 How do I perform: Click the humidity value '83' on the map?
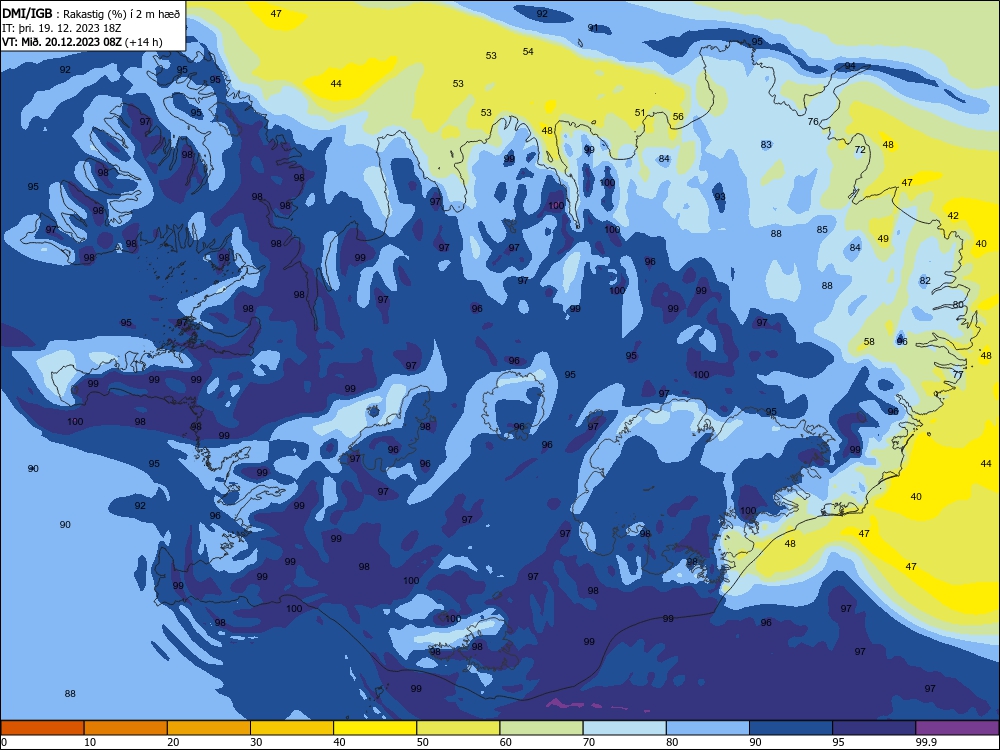point(766,145)
